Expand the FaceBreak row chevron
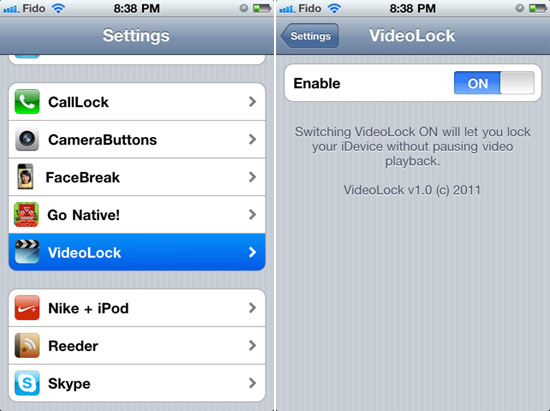The image size is (550, 411). (x=252, y=177)
